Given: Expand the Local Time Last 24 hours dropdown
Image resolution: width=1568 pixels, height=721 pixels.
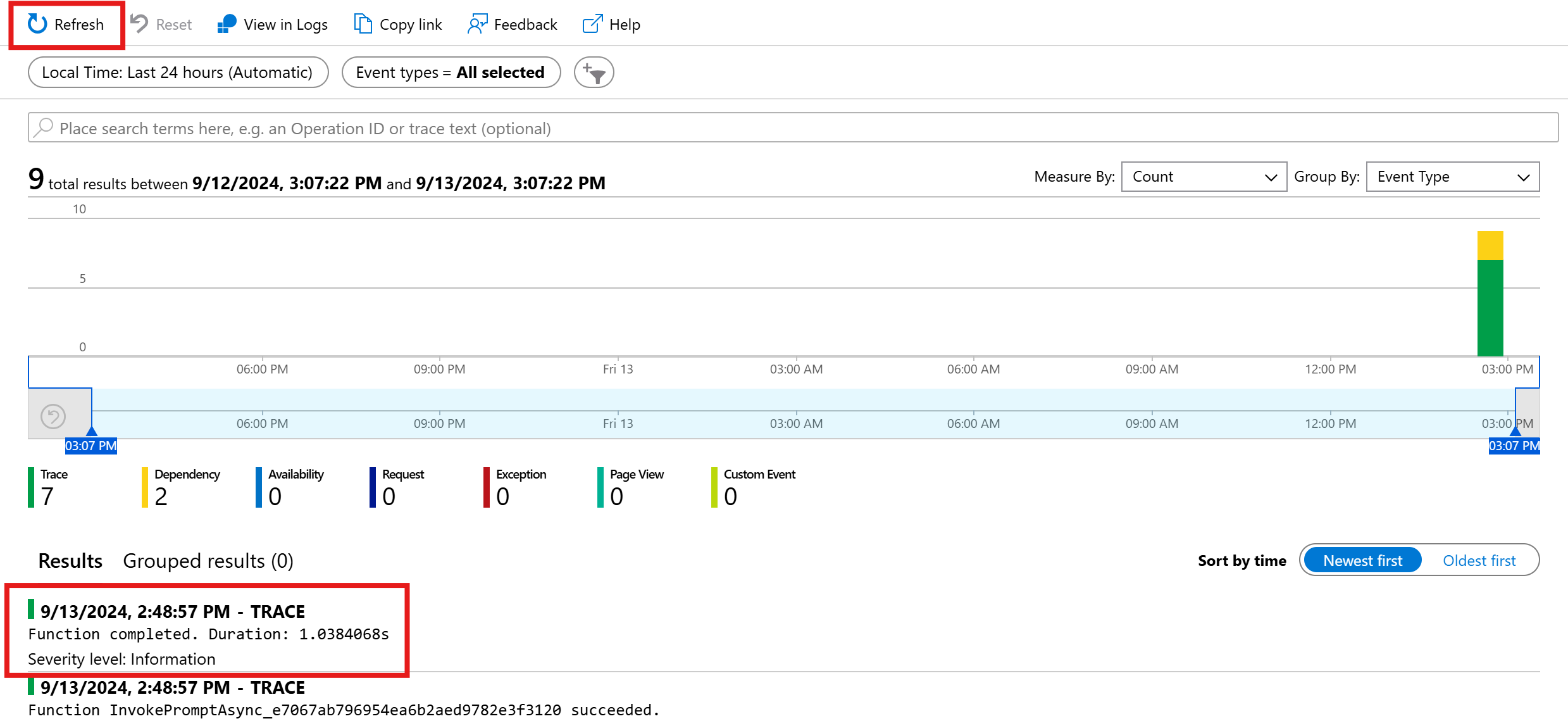Looking at the screenshot, I should click(176, 72).
